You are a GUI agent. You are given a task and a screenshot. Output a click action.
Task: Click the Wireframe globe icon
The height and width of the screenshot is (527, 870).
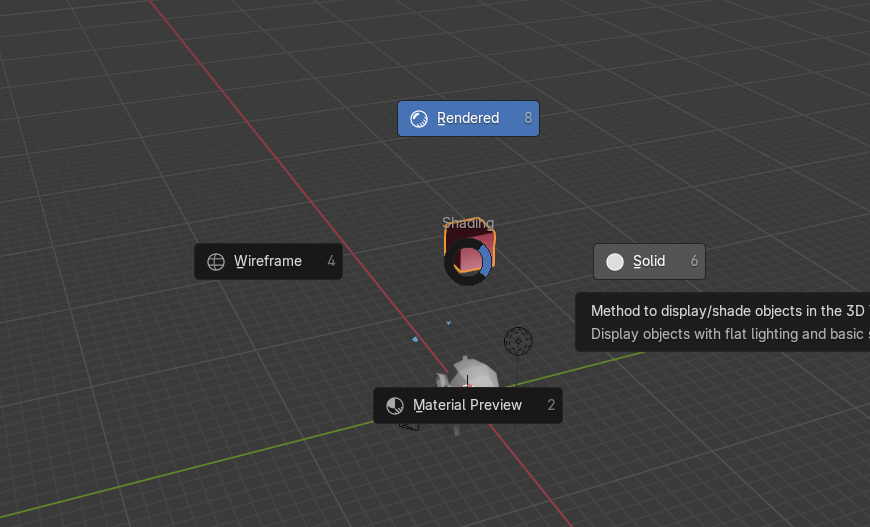(216, 262)
